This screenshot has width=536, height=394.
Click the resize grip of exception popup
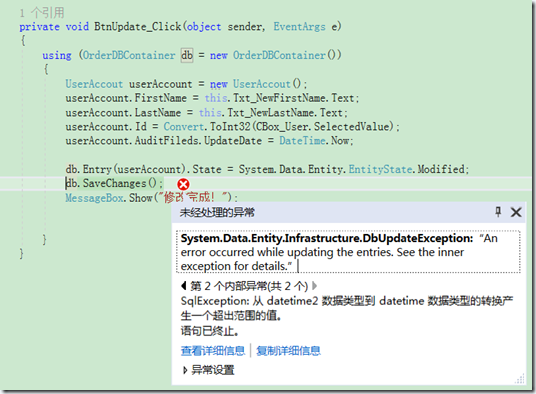coord(520,379)
